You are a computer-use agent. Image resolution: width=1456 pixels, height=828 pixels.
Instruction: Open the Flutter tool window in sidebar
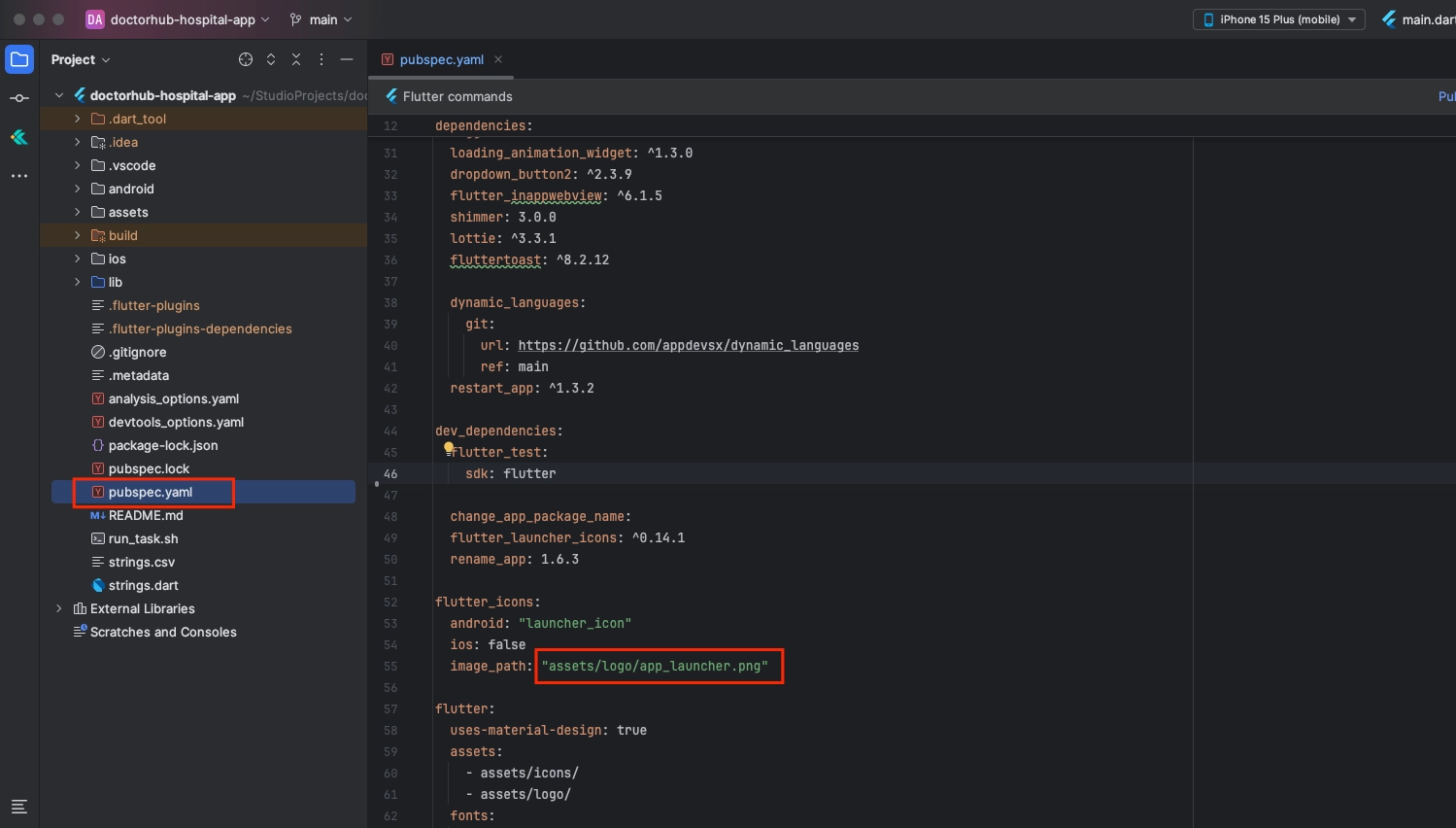pos(19,137)
